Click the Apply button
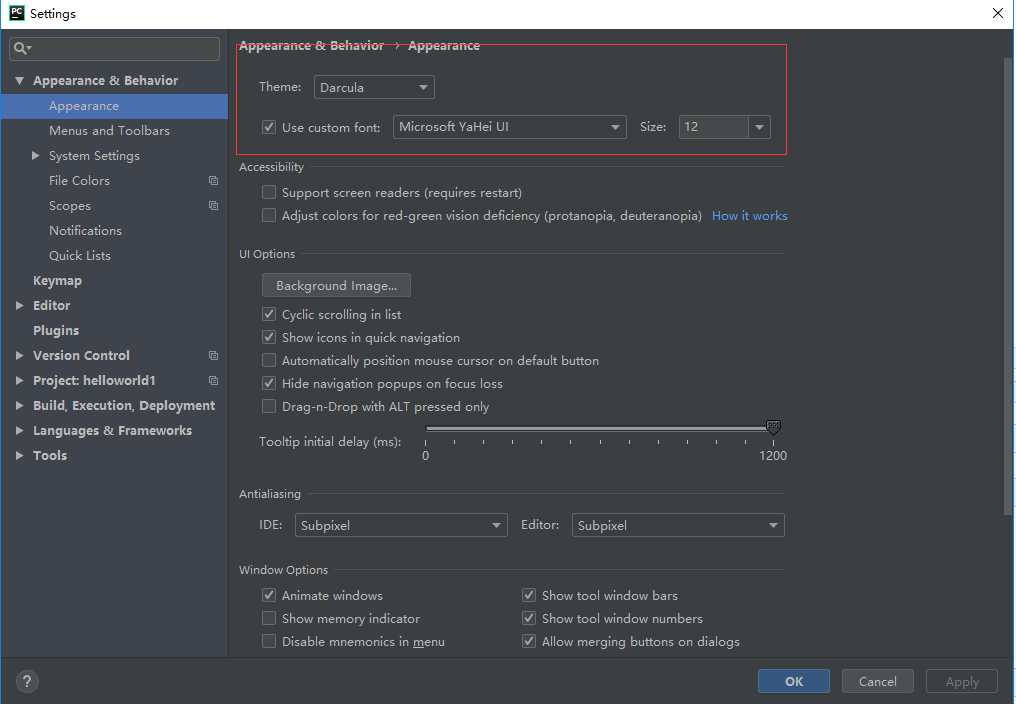This screenshot has height=704, width=1016. coord(962,681)
